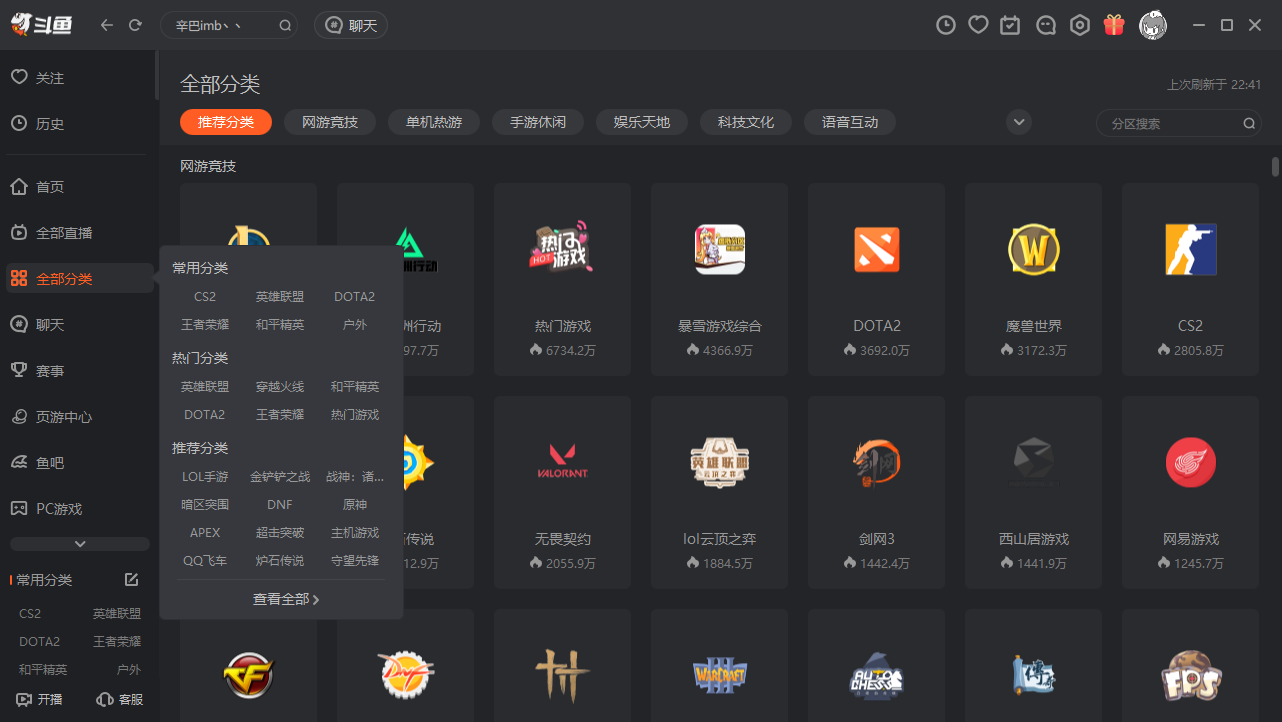Click the top search box showing 辛巴imb
The height and width of the screenshot is (722, 1282).
[x=229, y=26]
